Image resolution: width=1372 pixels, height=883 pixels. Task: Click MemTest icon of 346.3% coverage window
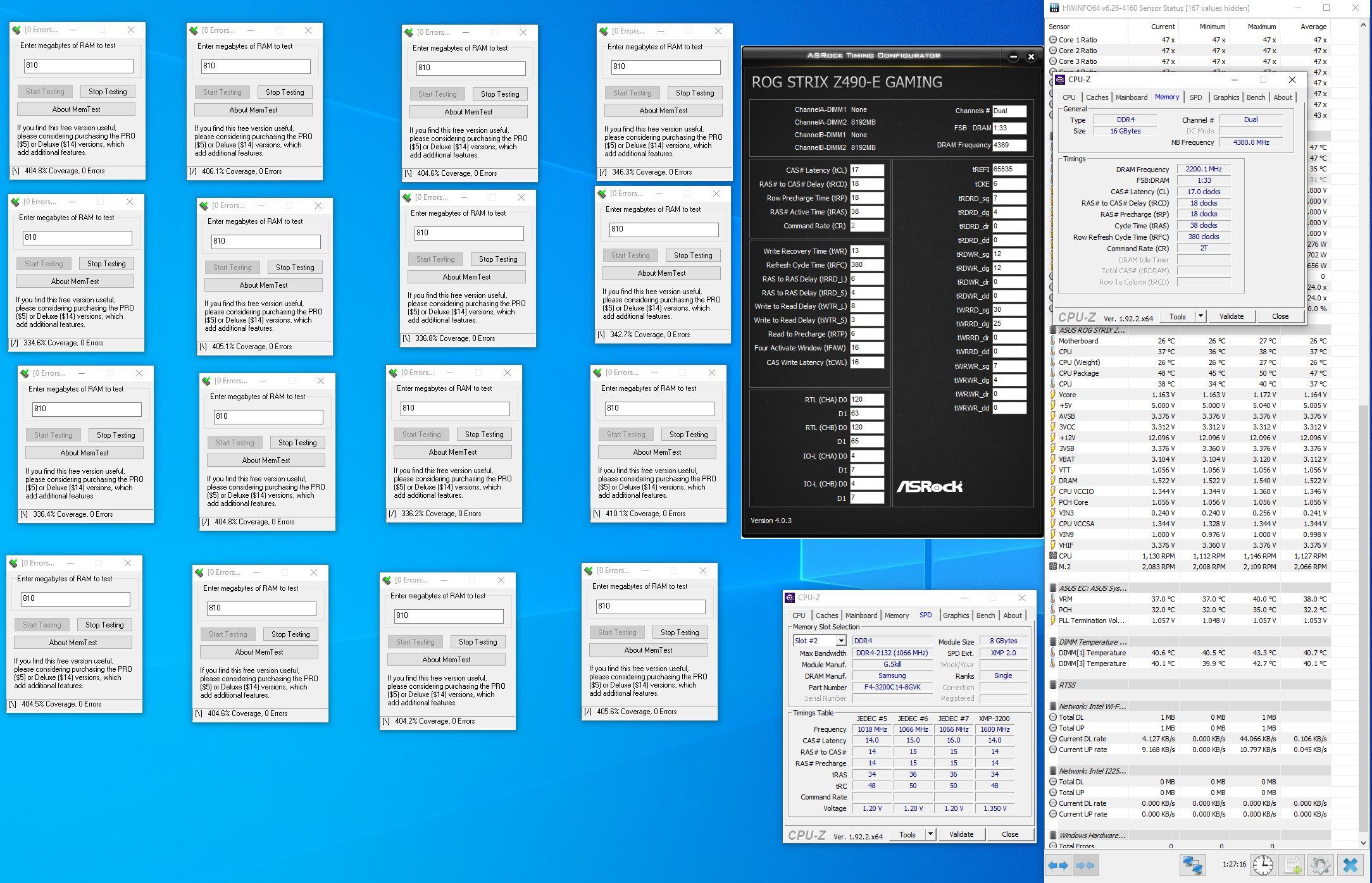point(604,31)
